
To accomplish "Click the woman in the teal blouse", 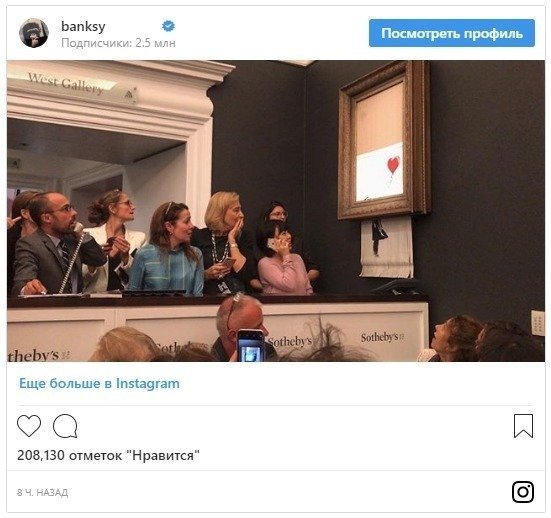I will 166,250.
